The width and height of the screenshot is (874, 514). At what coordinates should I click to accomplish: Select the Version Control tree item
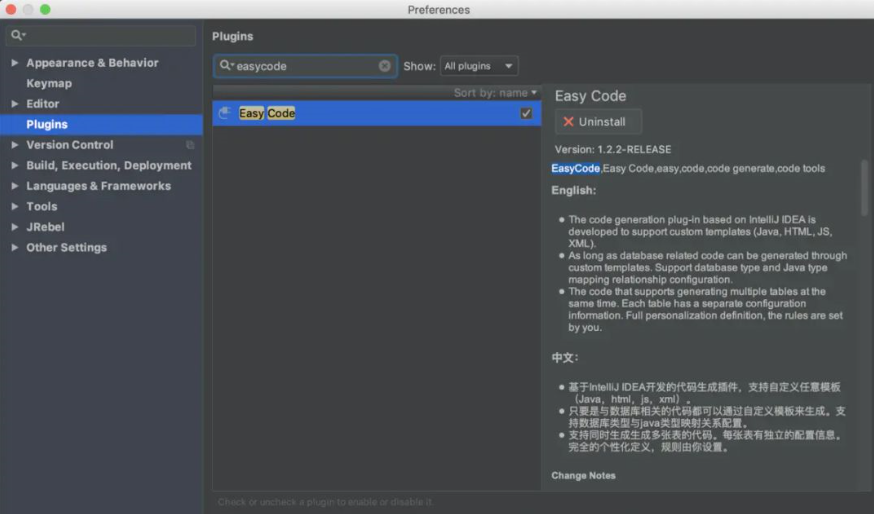point(70,145)
